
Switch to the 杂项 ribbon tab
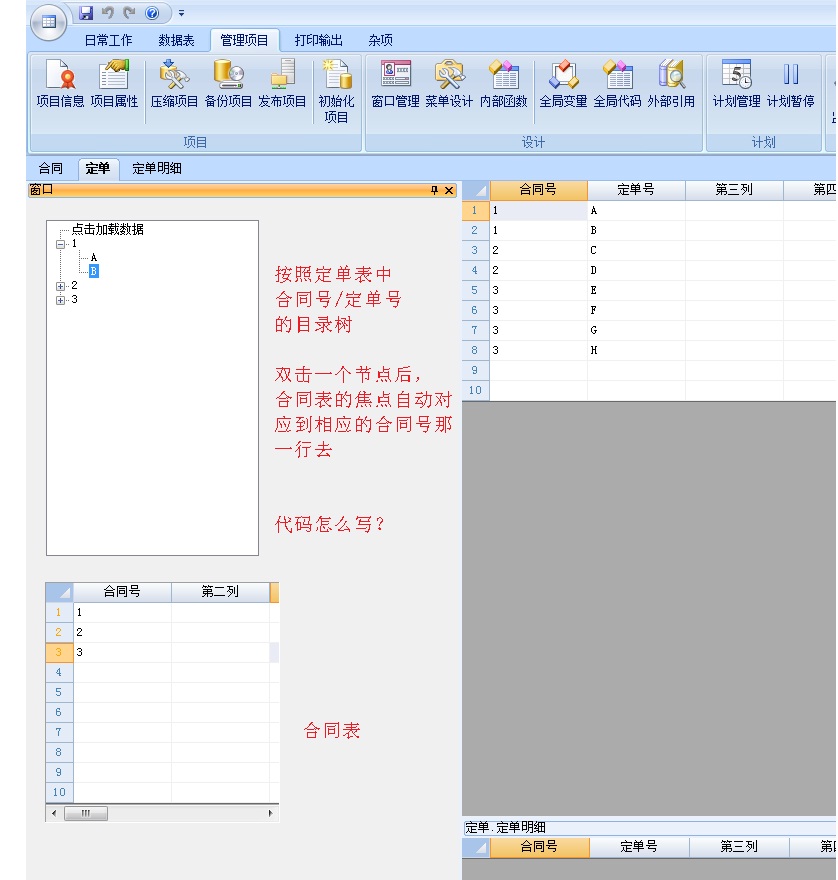coord(381,40)
